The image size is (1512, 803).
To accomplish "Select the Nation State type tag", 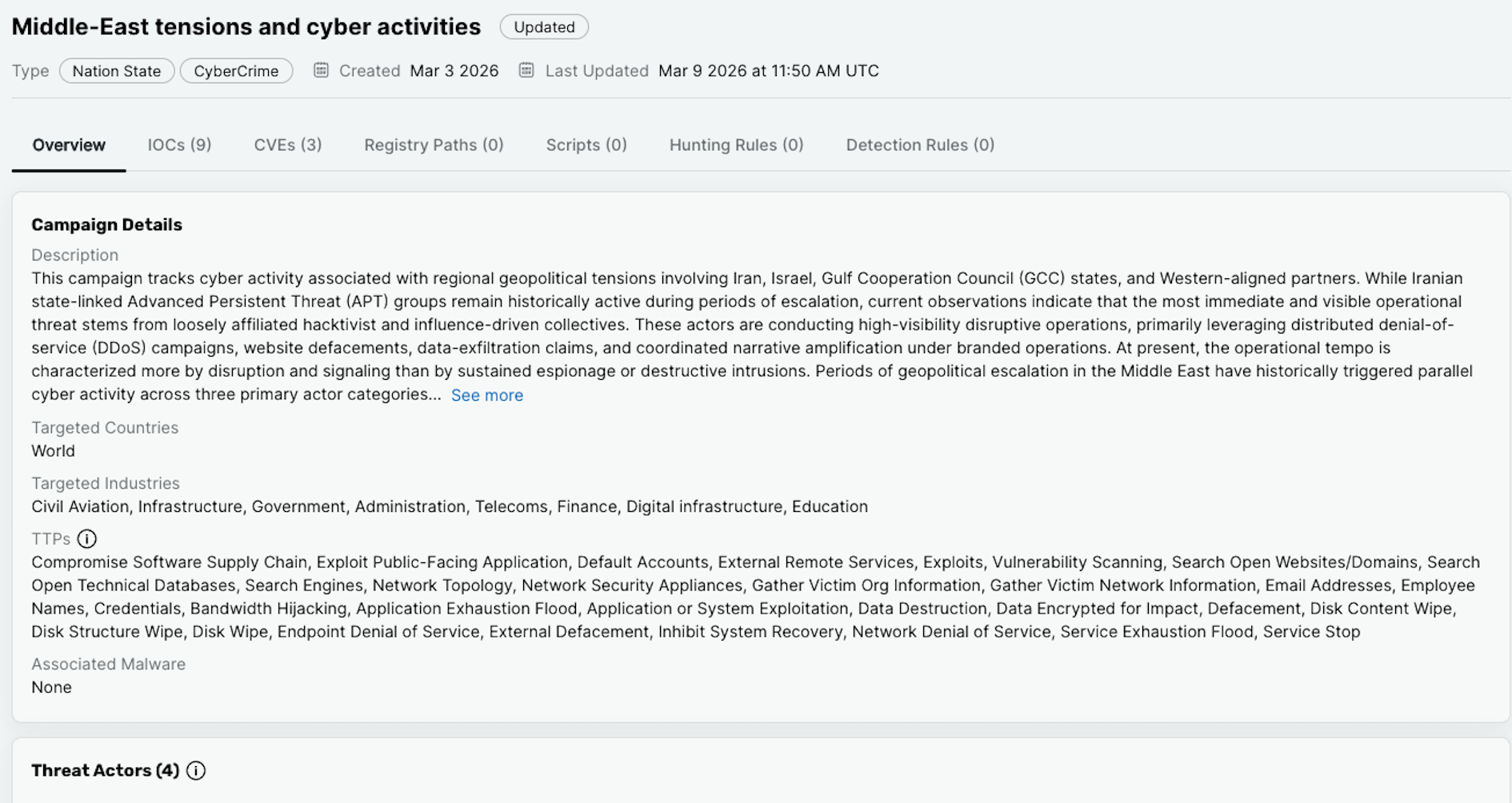I will (116, 70).
